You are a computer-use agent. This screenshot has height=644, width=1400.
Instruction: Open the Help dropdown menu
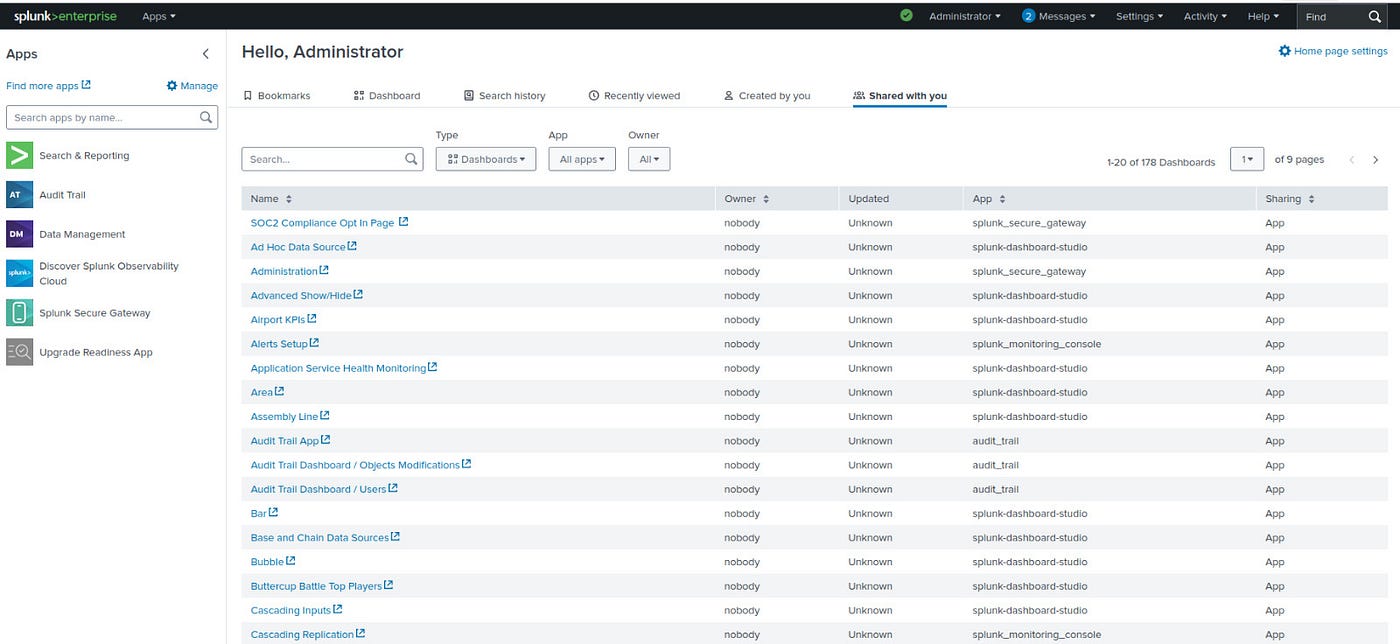(1263, 16)
